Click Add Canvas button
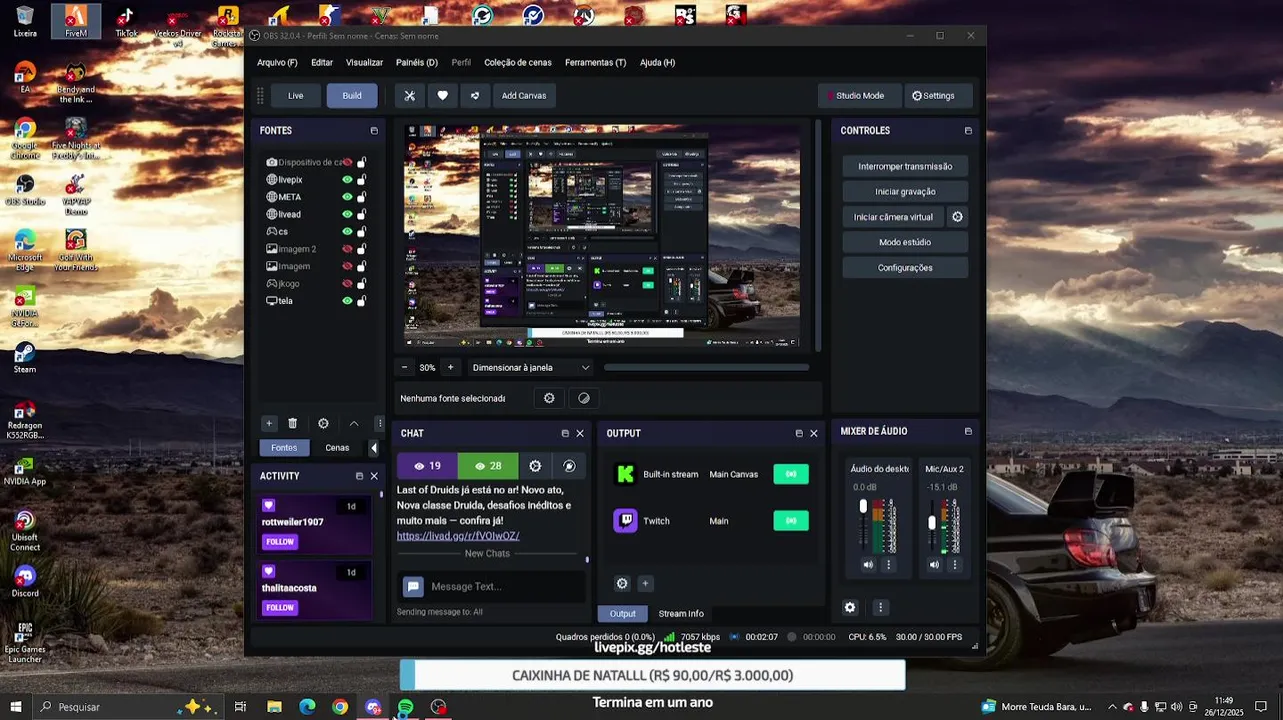Viewport: 1283px width, 720px height. pos(524,96)
